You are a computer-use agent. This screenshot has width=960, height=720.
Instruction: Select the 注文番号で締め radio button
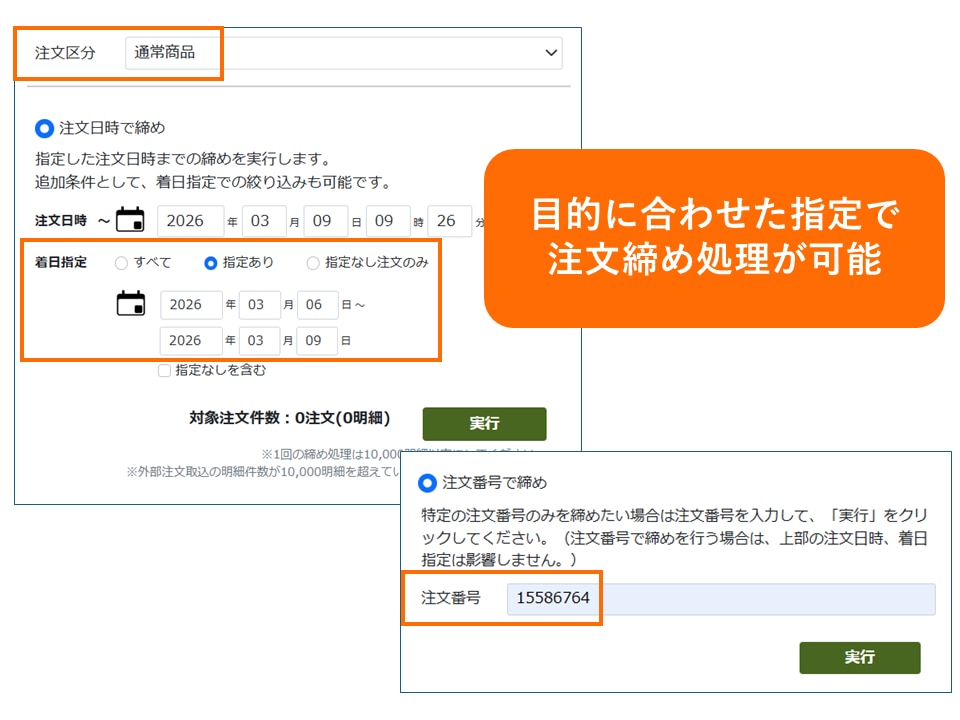427,483
